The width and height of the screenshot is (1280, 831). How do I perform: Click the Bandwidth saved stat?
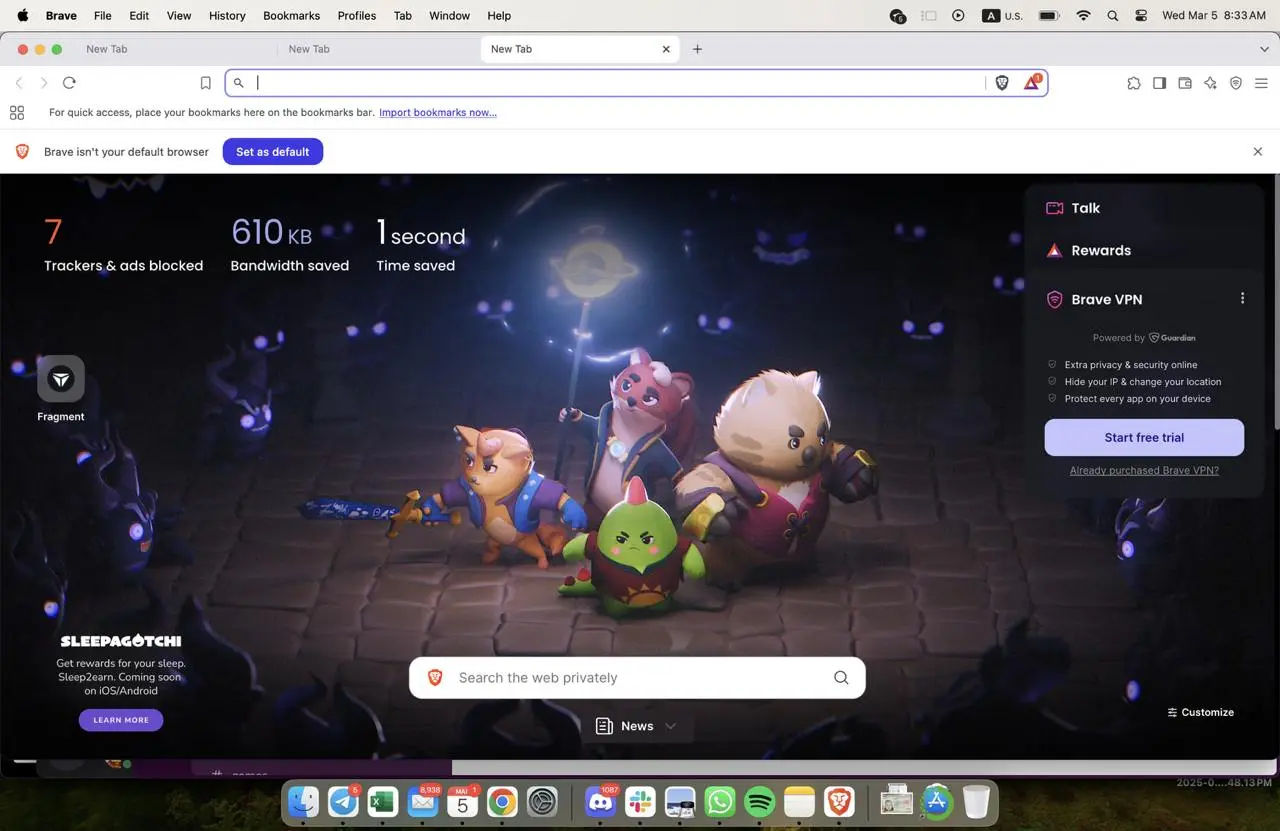click(x=290, y=245)
